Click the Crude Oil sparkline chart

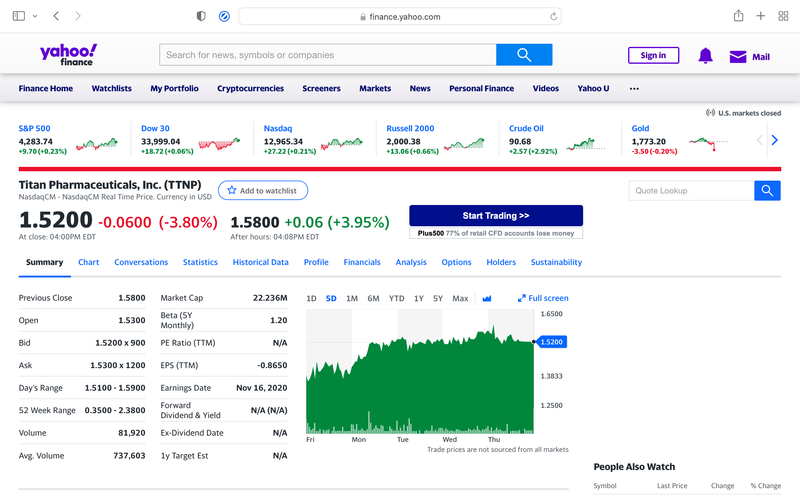(x=586, y=144)
